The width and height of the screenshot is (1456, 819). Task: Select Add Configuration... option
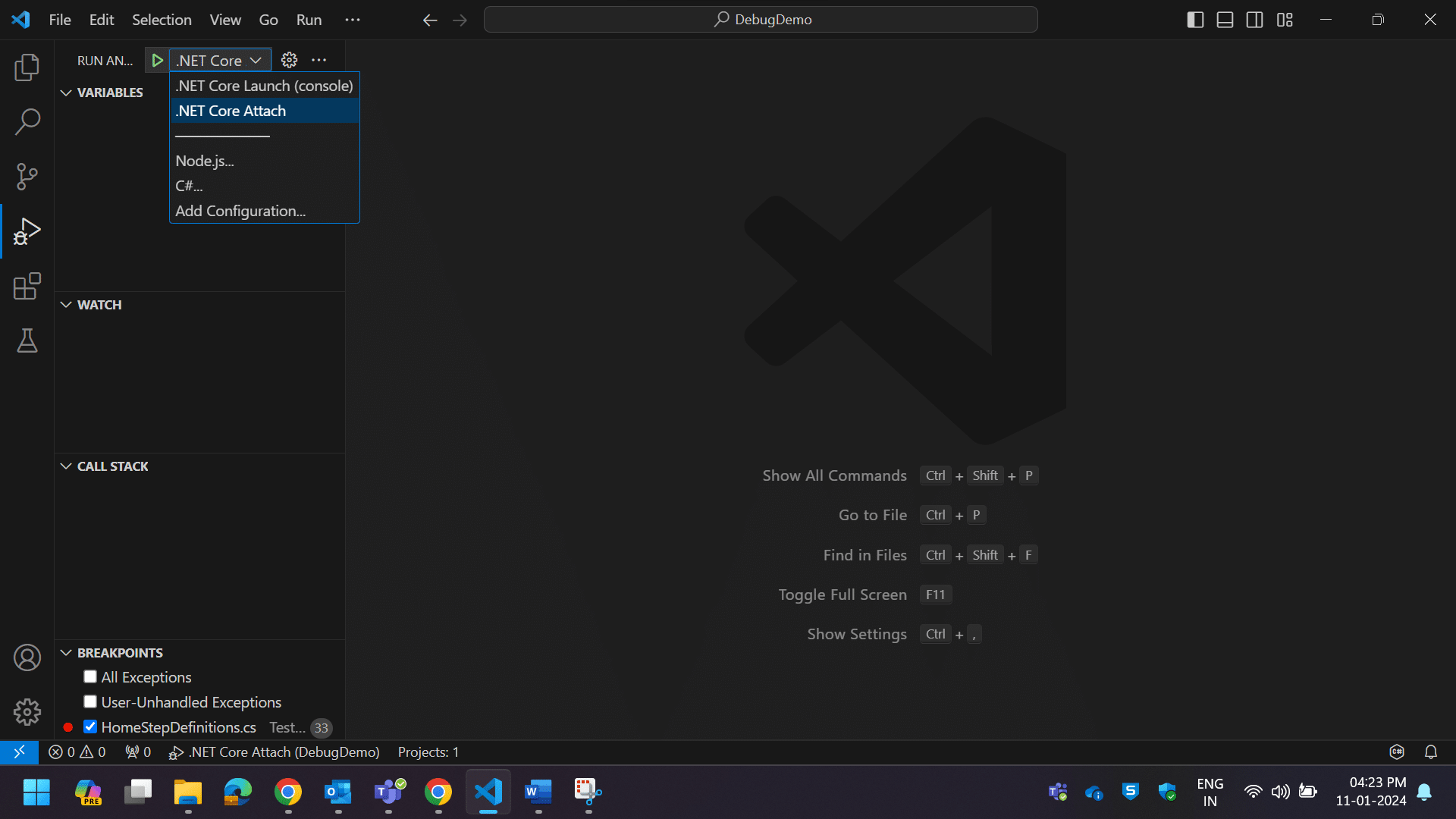[264, 211]
